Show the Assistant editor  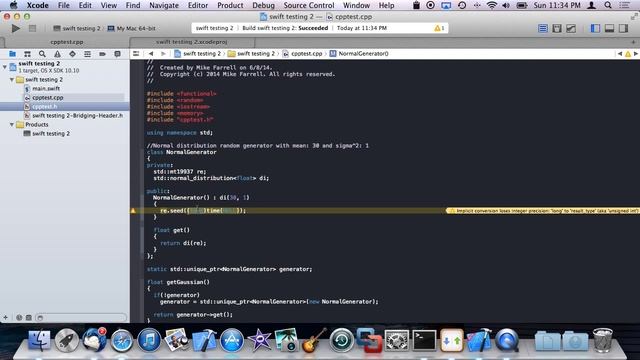coord(557,28)
